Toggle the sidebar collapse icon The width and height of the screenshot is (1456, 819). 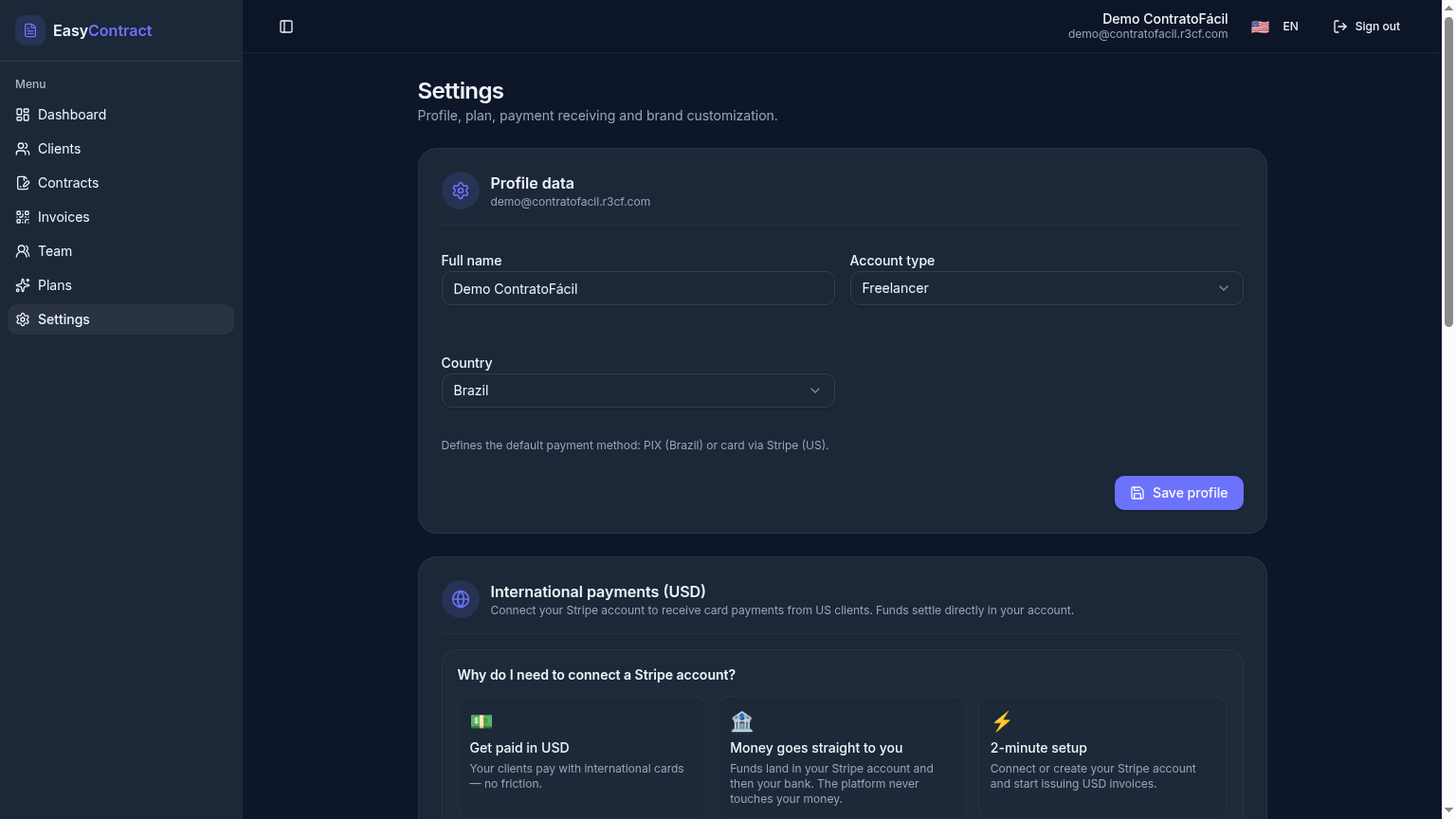point(286,27)
